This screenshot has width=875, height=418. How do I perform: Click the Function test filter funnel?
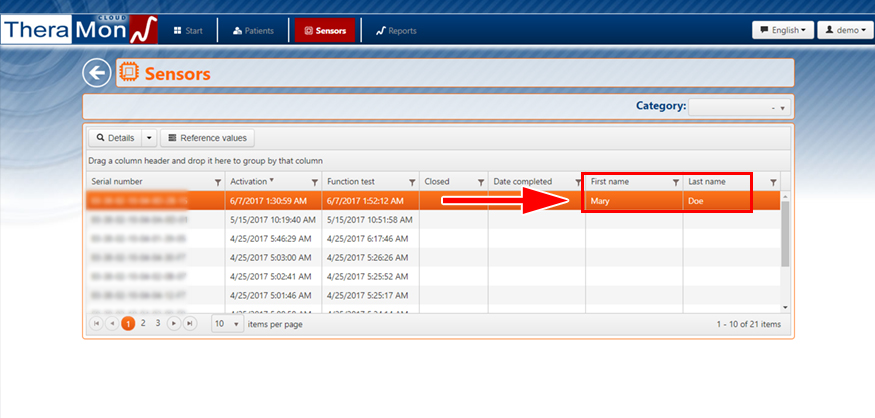point(411,182)
